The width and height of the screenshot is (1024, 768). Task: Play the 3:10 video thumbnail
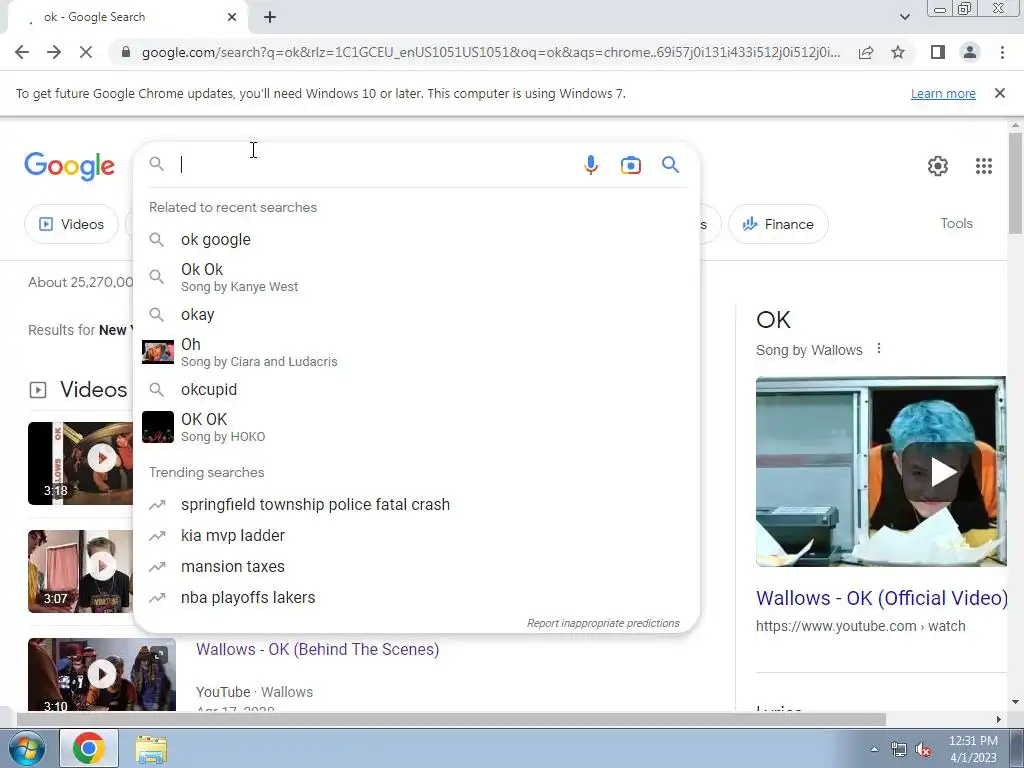(x=102, y=674)
